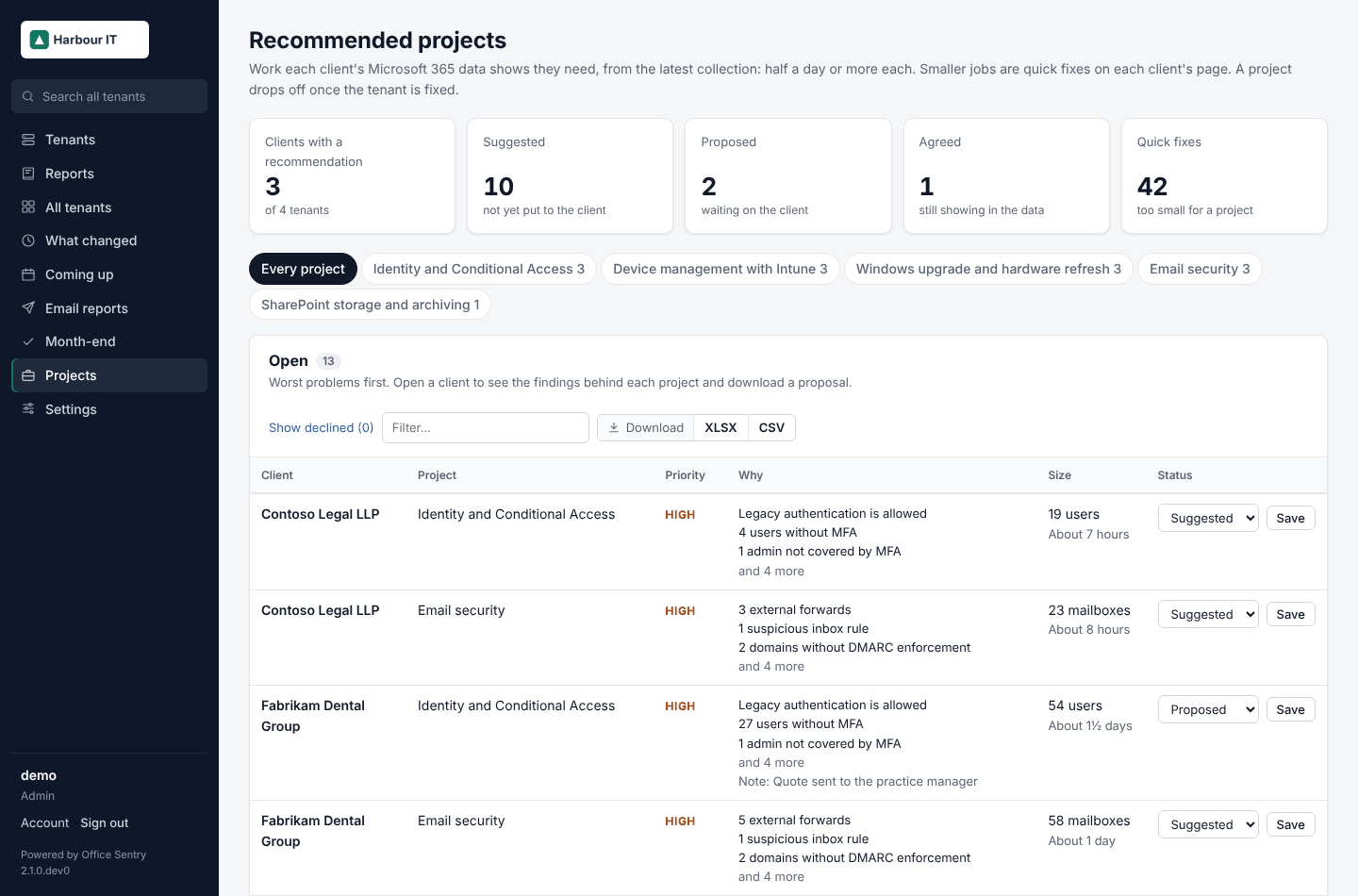Click Sign out
This screenshot has height=896, width=1358.
point(105,822)
